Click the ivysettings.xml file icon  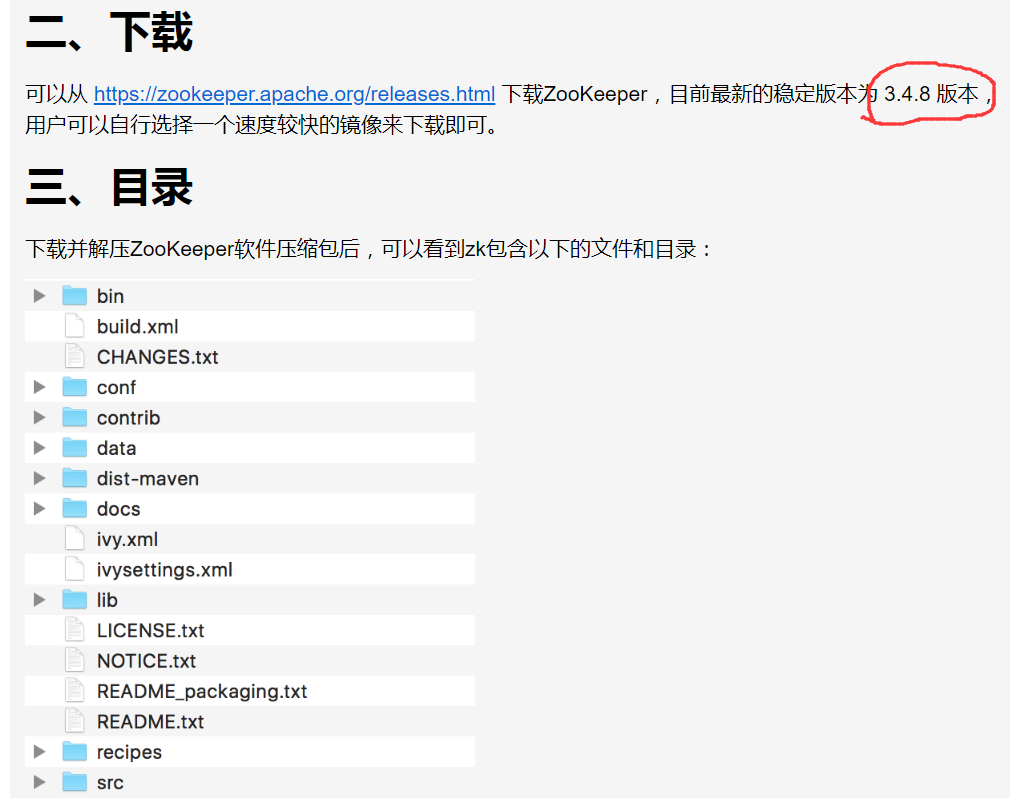[x=75, y=570]
